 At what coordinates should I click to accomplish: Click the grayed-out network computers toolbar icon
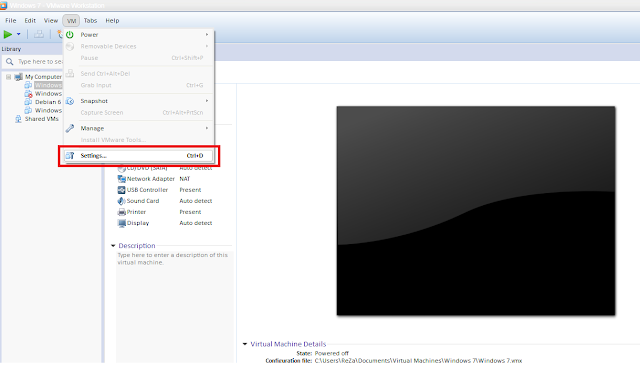pos(39,35)
